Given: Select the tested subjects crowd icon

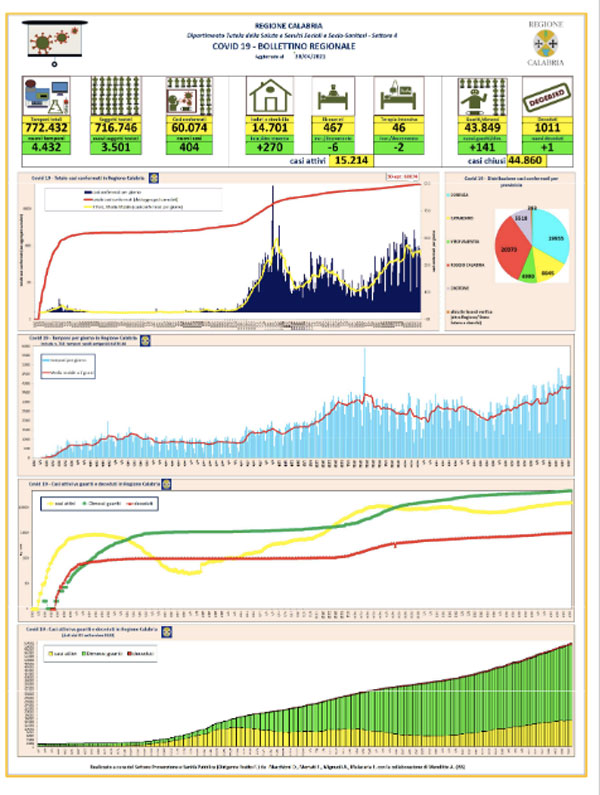Looking at the screenshot, I should coord(116,96).
